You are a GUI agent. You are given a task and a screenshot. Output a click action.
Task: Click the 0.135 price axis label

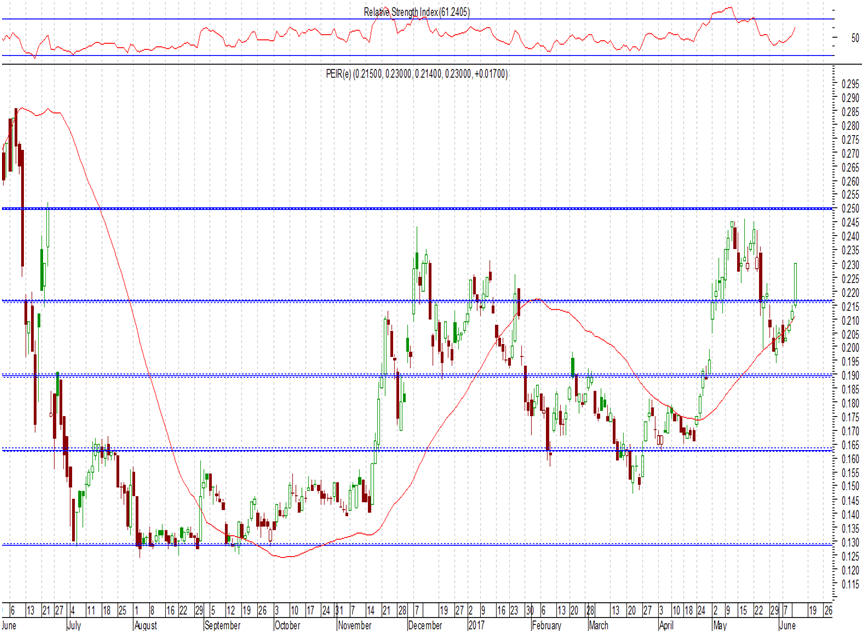coord(850,529)
